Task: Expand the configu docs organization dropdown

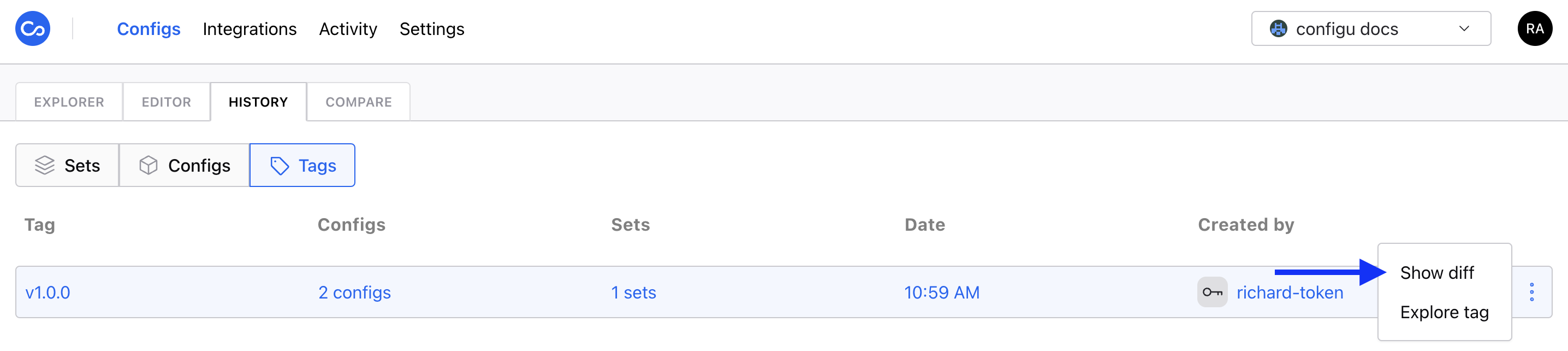Action: 1370,28
